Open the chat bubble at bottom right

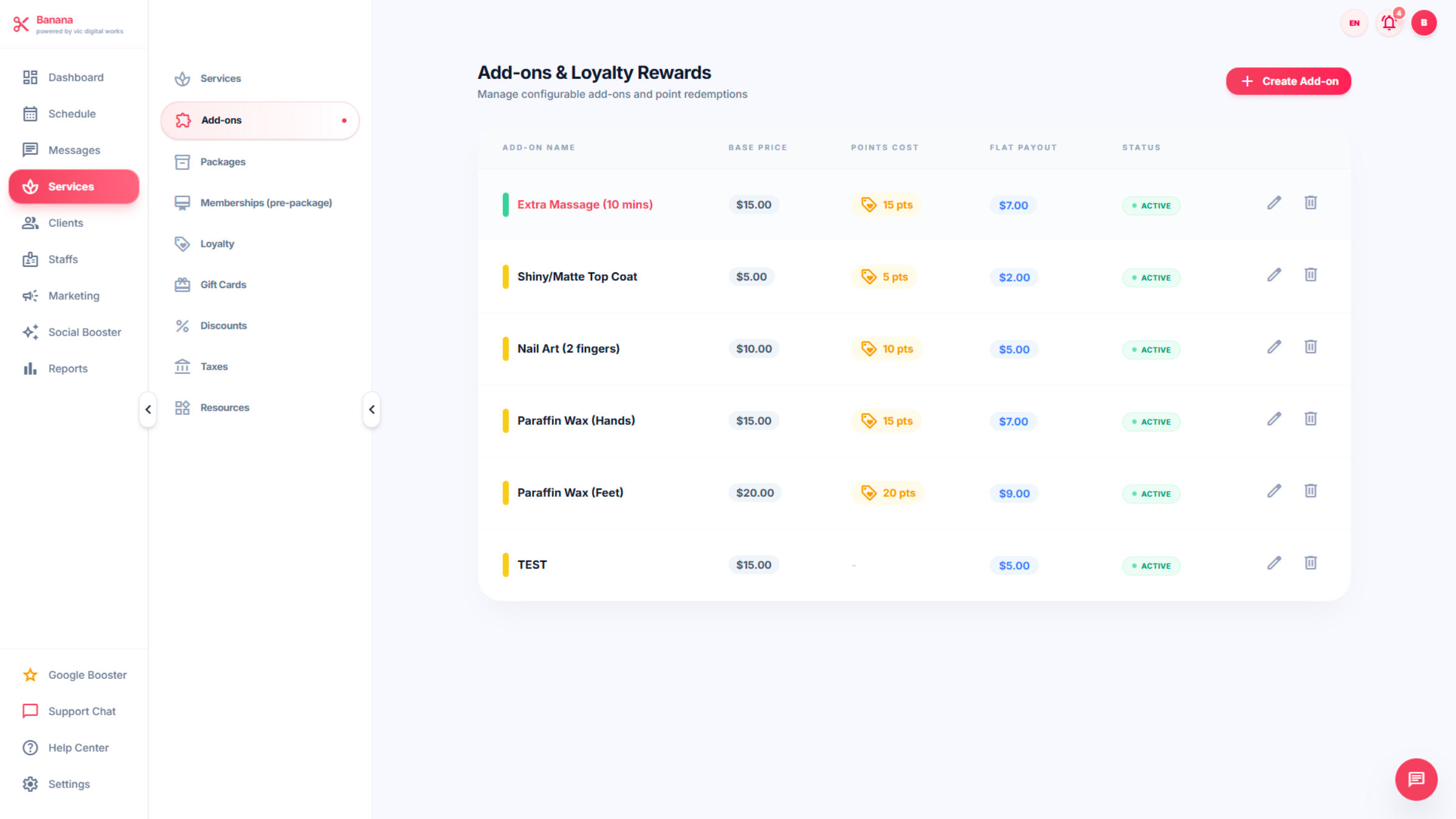point(1416,780)
